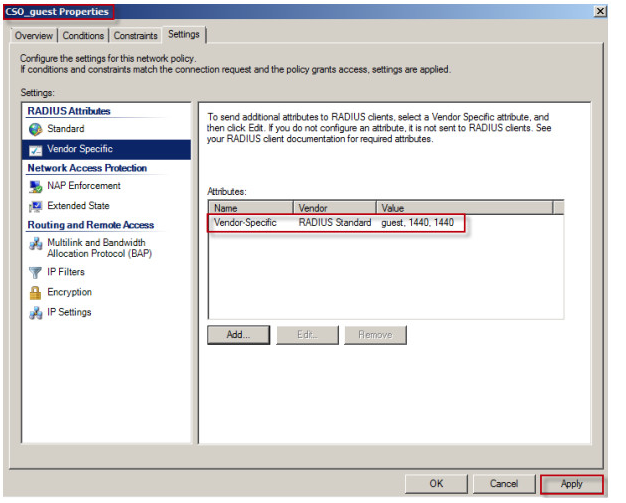The width and height of the screenshot is (626, 503).
Task: Click the Multilink and Bandwidth Allocation icon
Action: tap(36, 243)
